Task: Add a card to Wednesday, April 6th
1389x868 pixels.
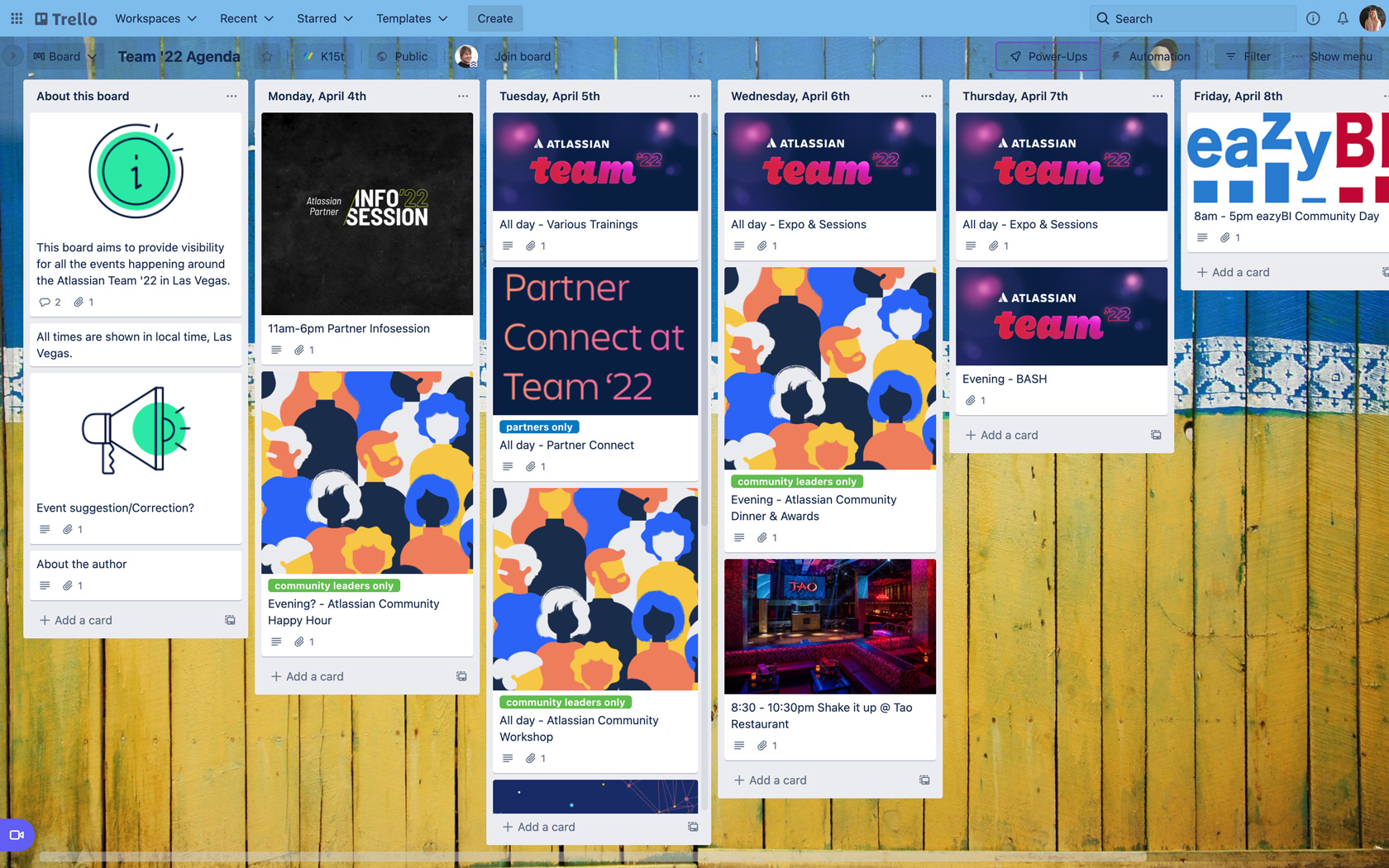Action: [x=771, y=780]
